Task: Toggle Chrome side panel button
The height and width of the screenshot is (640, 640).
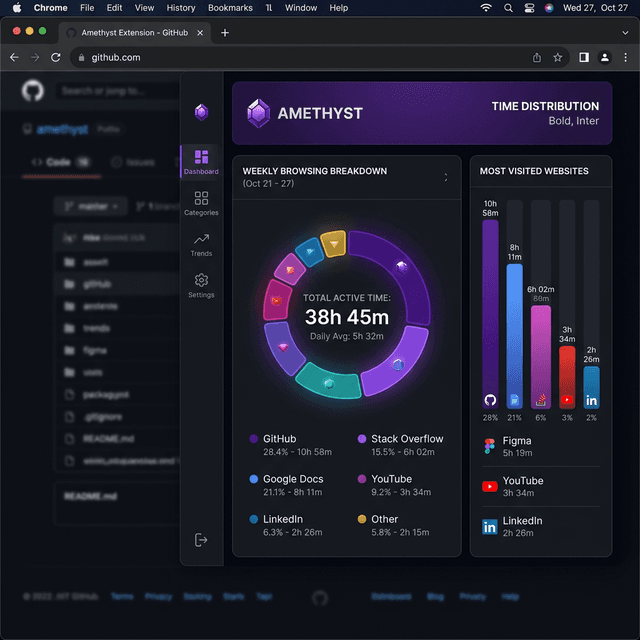Action: (x=584, y=58)
